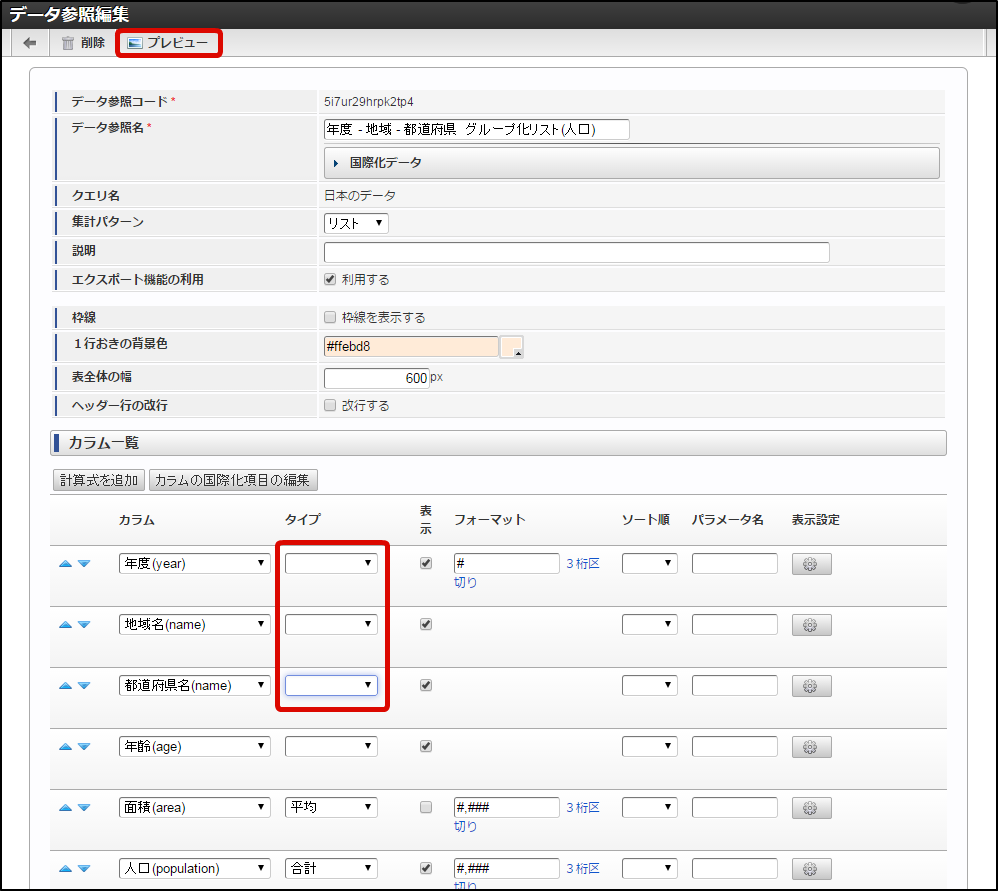Viewport: 998px width, 891px height.
Task: Open color picker swatch beside #ffebd8
Action: [512, 347]
